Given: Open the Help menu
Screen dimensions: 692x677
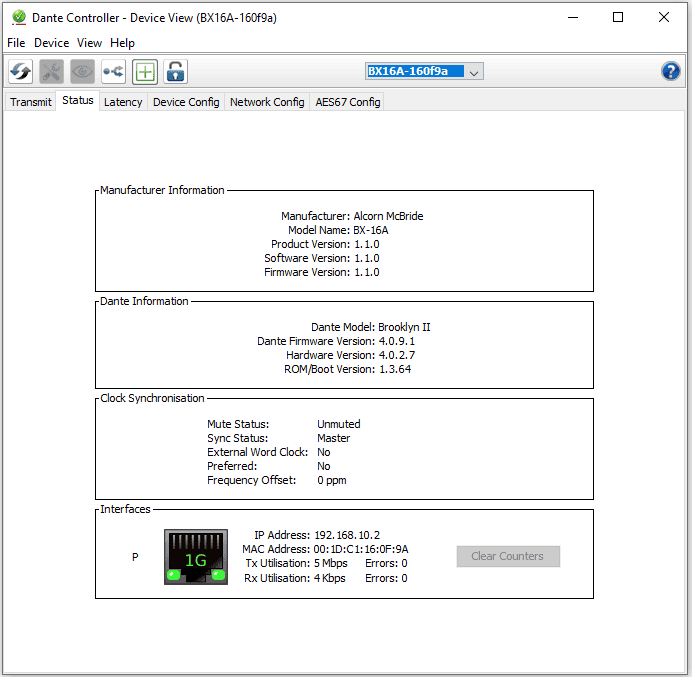Looking at the screenshot, I should pos(122,43).
